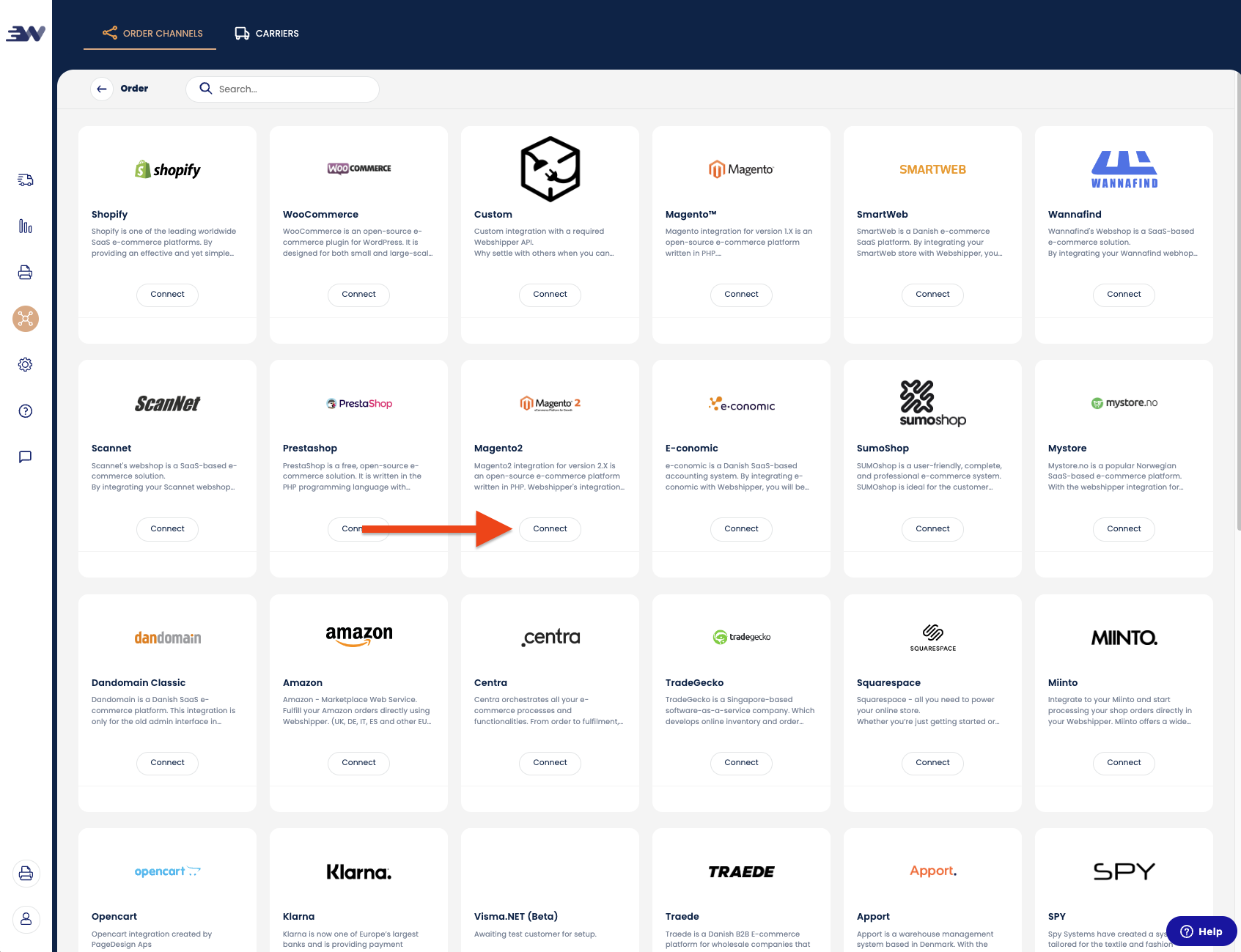Open the settings gear in sidebar
Viewport: 1241px width, 952px height.
[x=26, y=365]
